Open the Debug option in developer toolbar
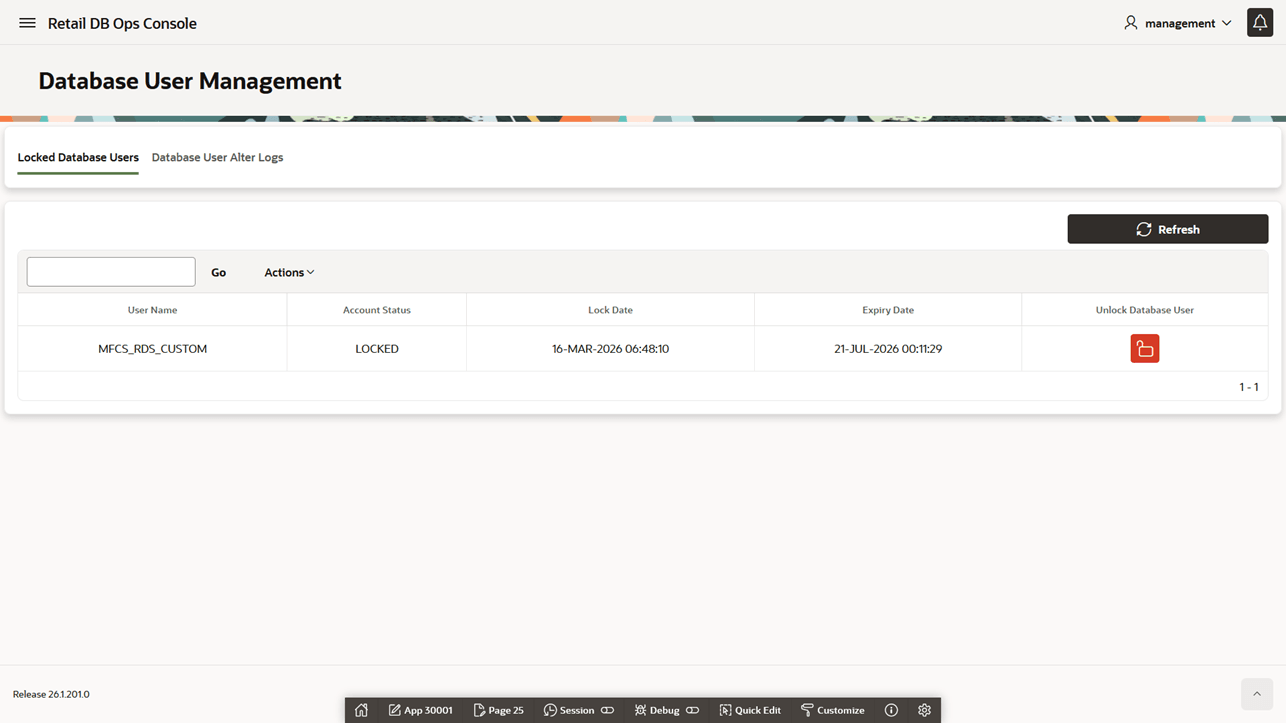1286x723 pixels. (666, 710)
